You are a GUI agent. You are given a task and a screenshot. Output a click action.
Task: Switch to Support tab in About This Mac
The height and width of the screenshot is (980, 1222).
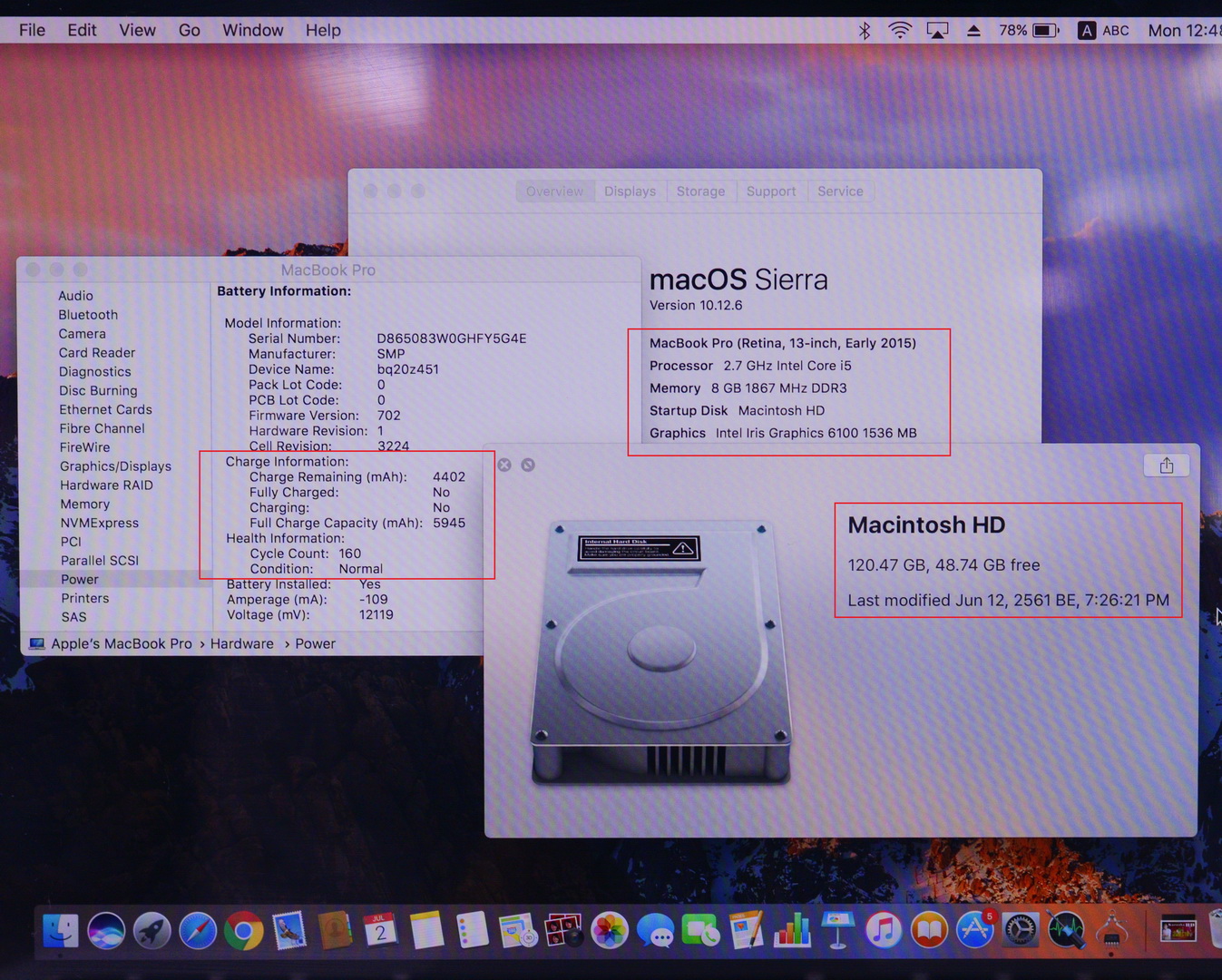[x=771, y=191]
